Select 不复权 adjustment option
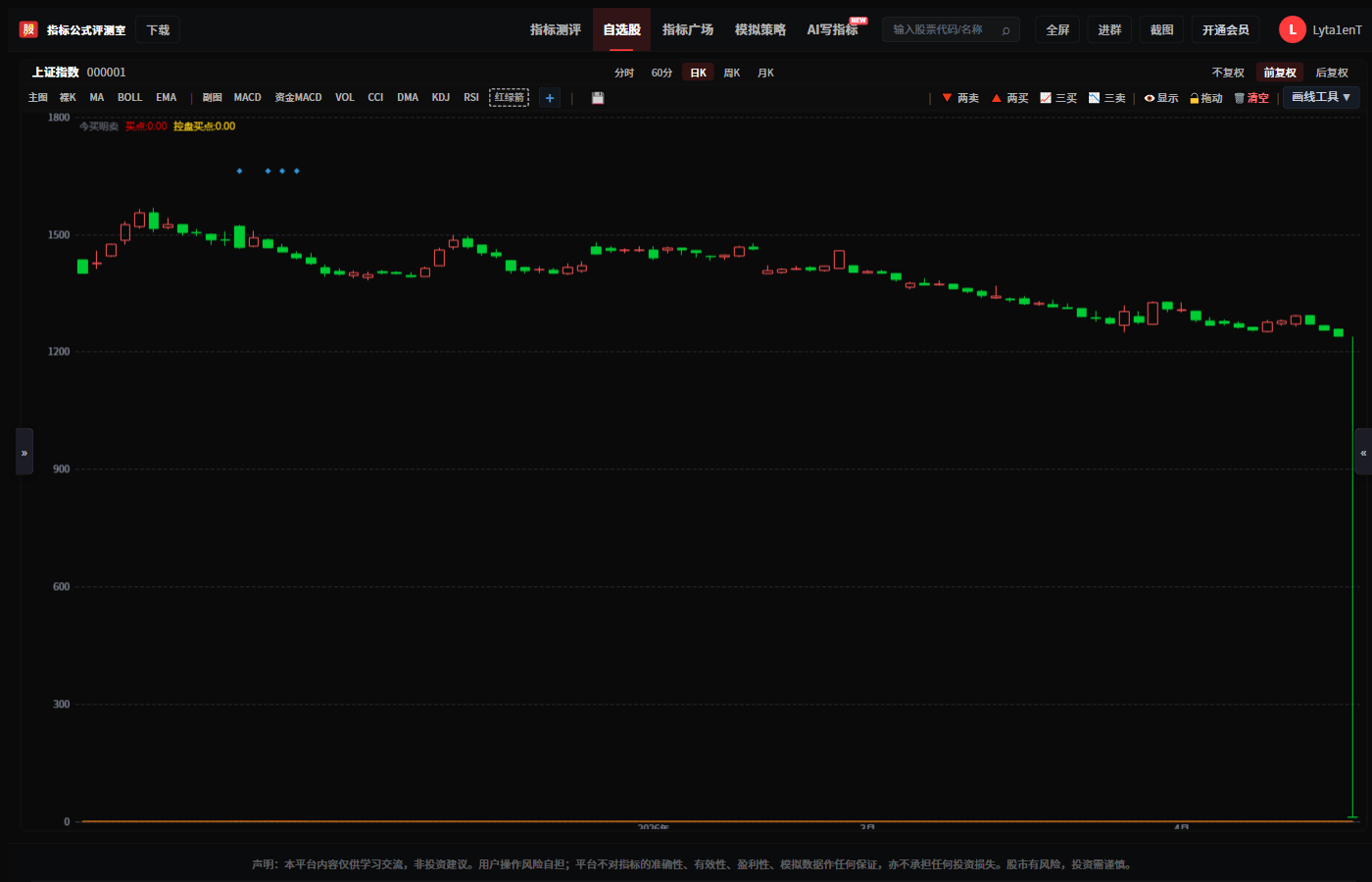This screenshot has width=1372, height=882. tap(1228, 73)
